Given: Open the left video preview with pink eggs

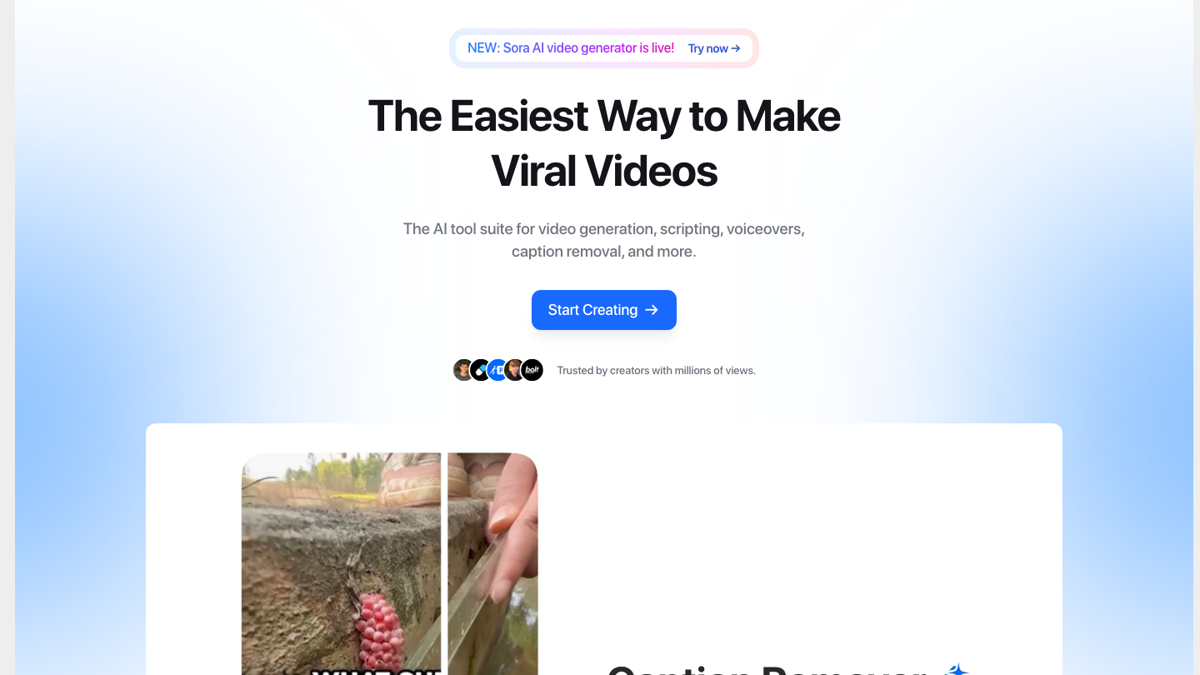Looking at the screenshot, I should [x=341, y=564].
